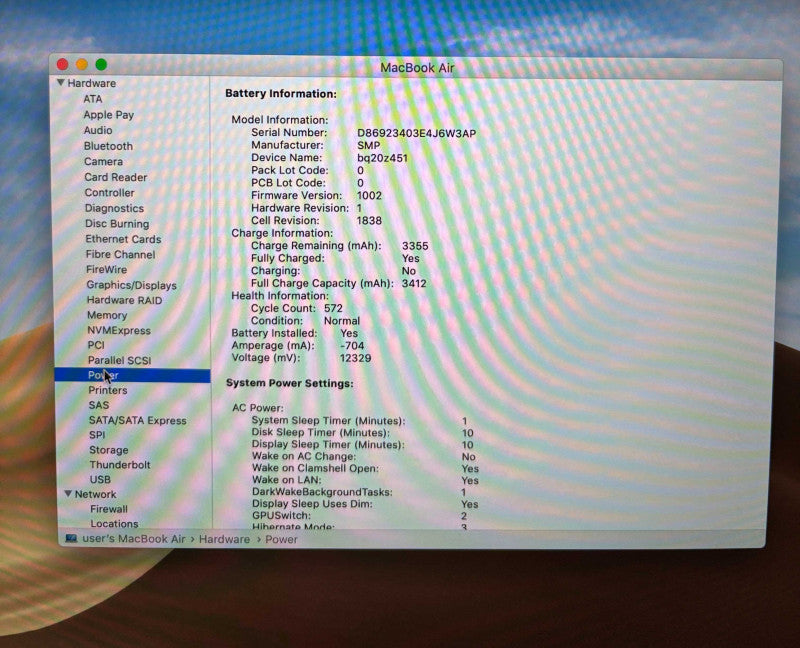This screenshot has height=648, width=800.
Task: Click firmware version value 1002
Action: pyautogui.click(x=369, y=195)
